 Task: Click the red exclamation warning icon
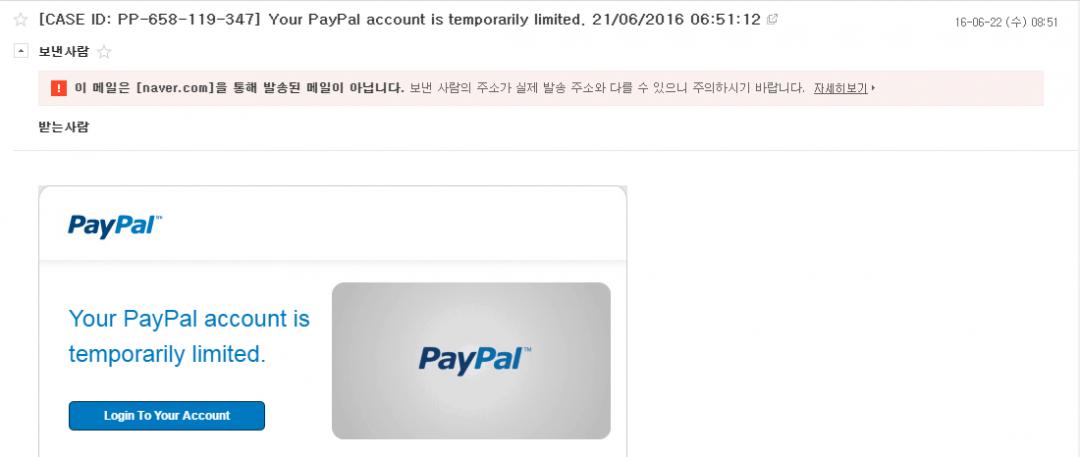tap(59, 88)
